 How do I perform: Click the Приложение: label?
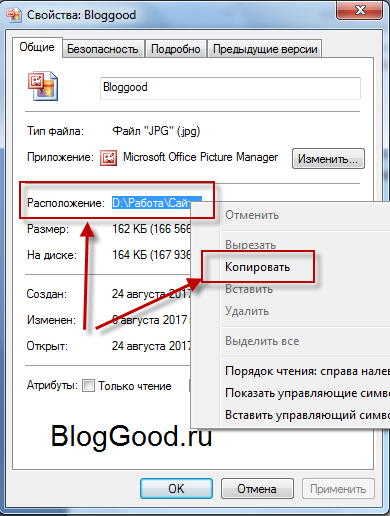tap(60, 157)
